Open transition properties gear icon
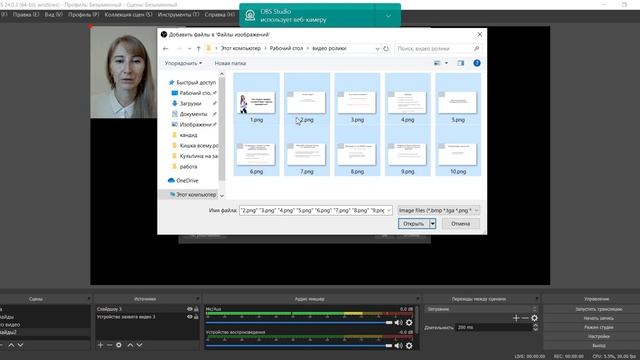This screenshot has width=640, height=360. coord(534,318)
